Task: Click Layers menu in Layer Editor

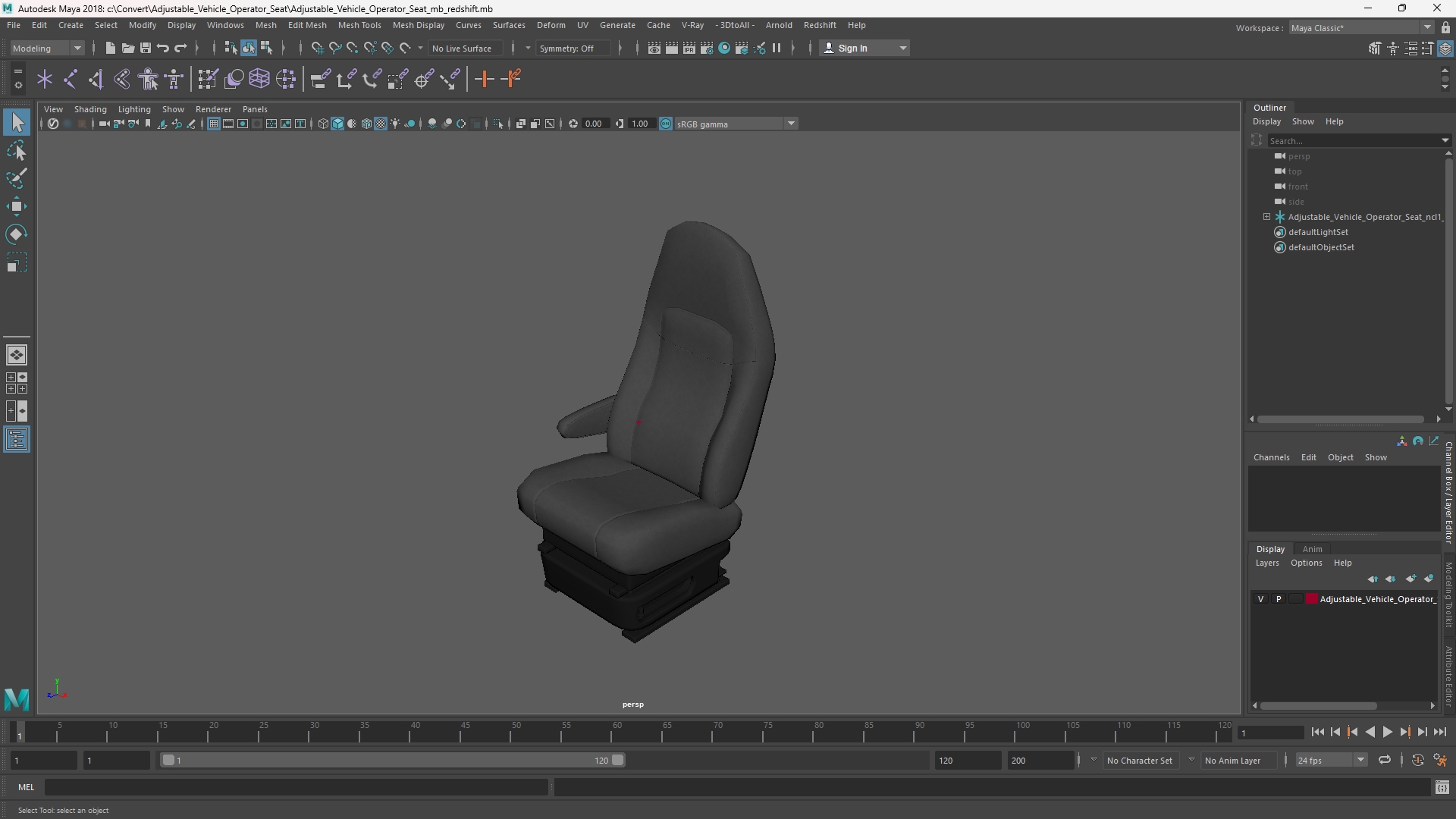Action: coord(1266,563)
